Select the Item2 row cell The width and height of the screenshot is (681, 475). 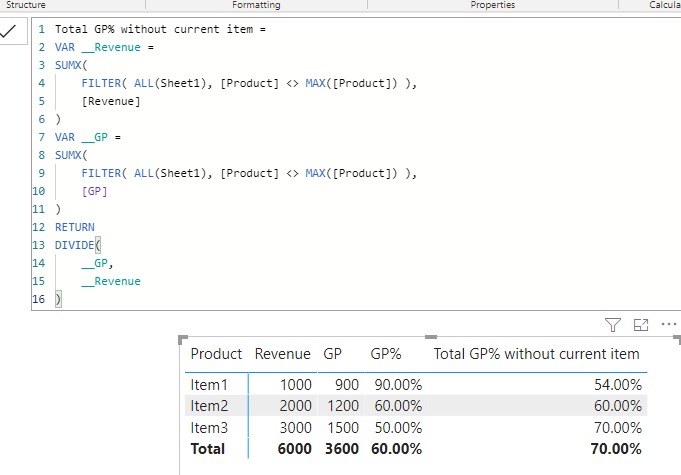209,406
